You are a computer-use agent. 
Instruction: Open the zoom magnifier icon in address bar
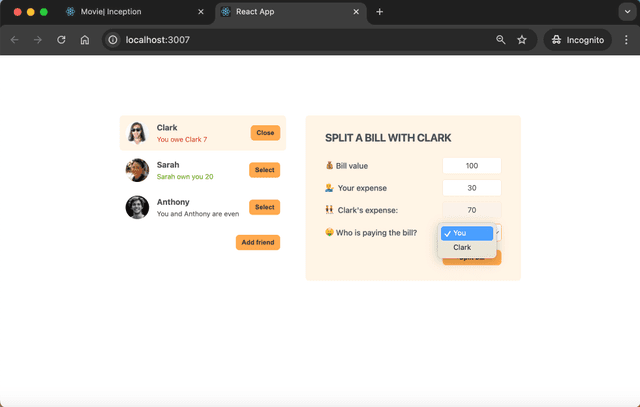[501, 40]
